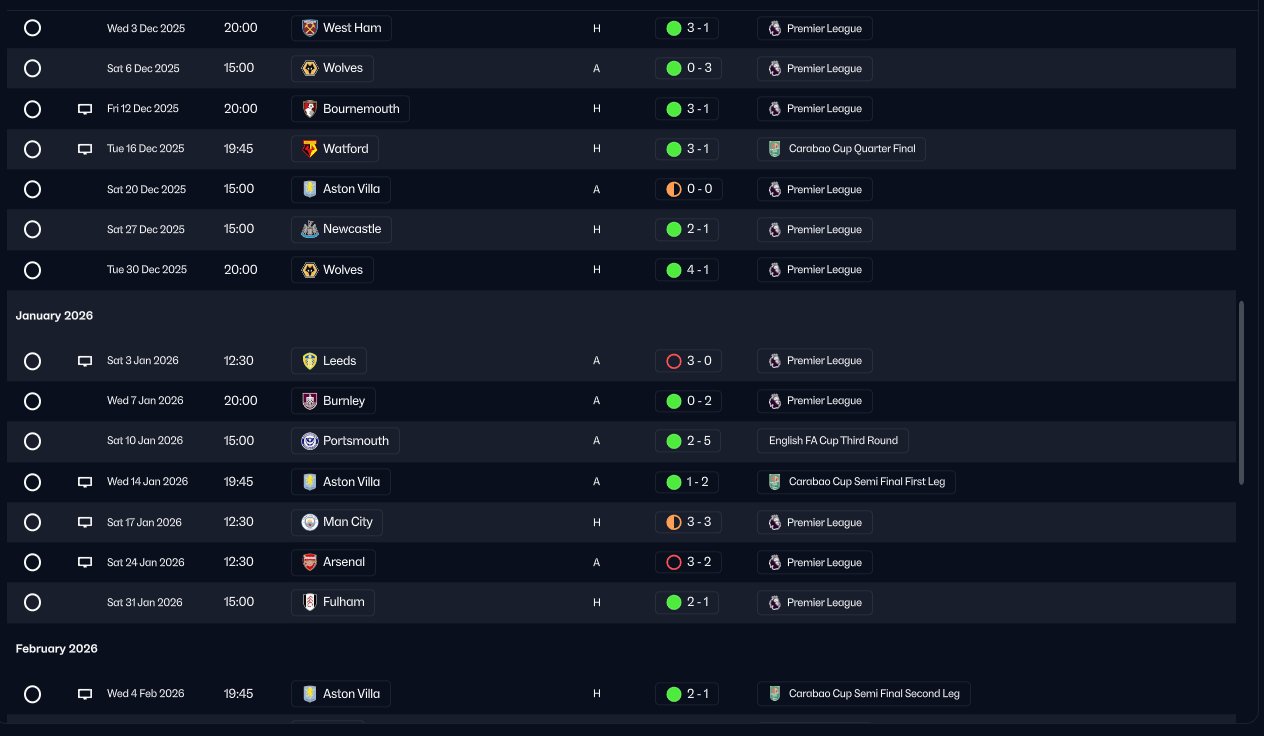Open English FA Cup Third Round competition
Viewport: 1264px width, 736px height.
pos(833,441)
